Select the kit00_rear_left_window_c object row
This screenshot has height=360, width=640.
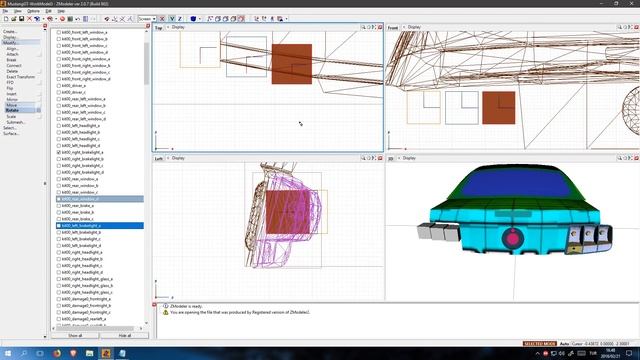point(100,112)
